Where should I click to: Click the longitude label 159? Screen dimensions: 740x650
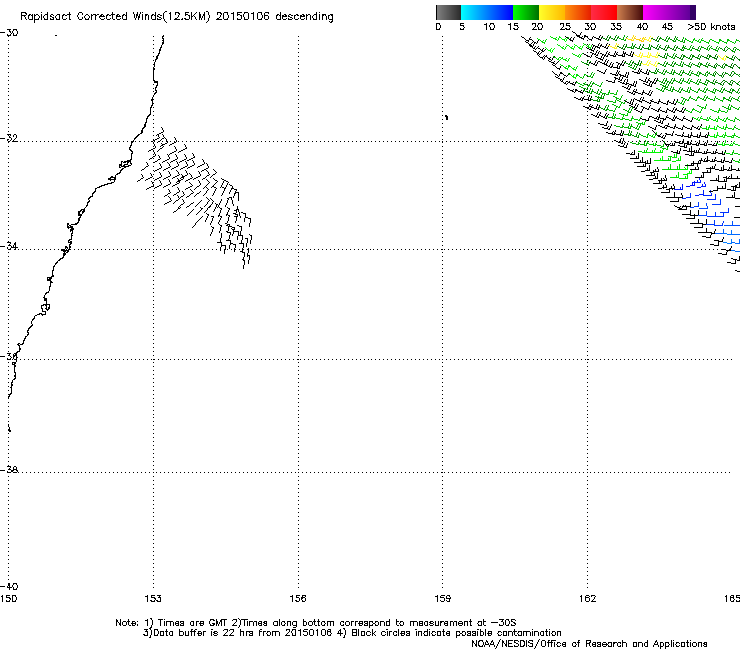[x=443, y=599]
